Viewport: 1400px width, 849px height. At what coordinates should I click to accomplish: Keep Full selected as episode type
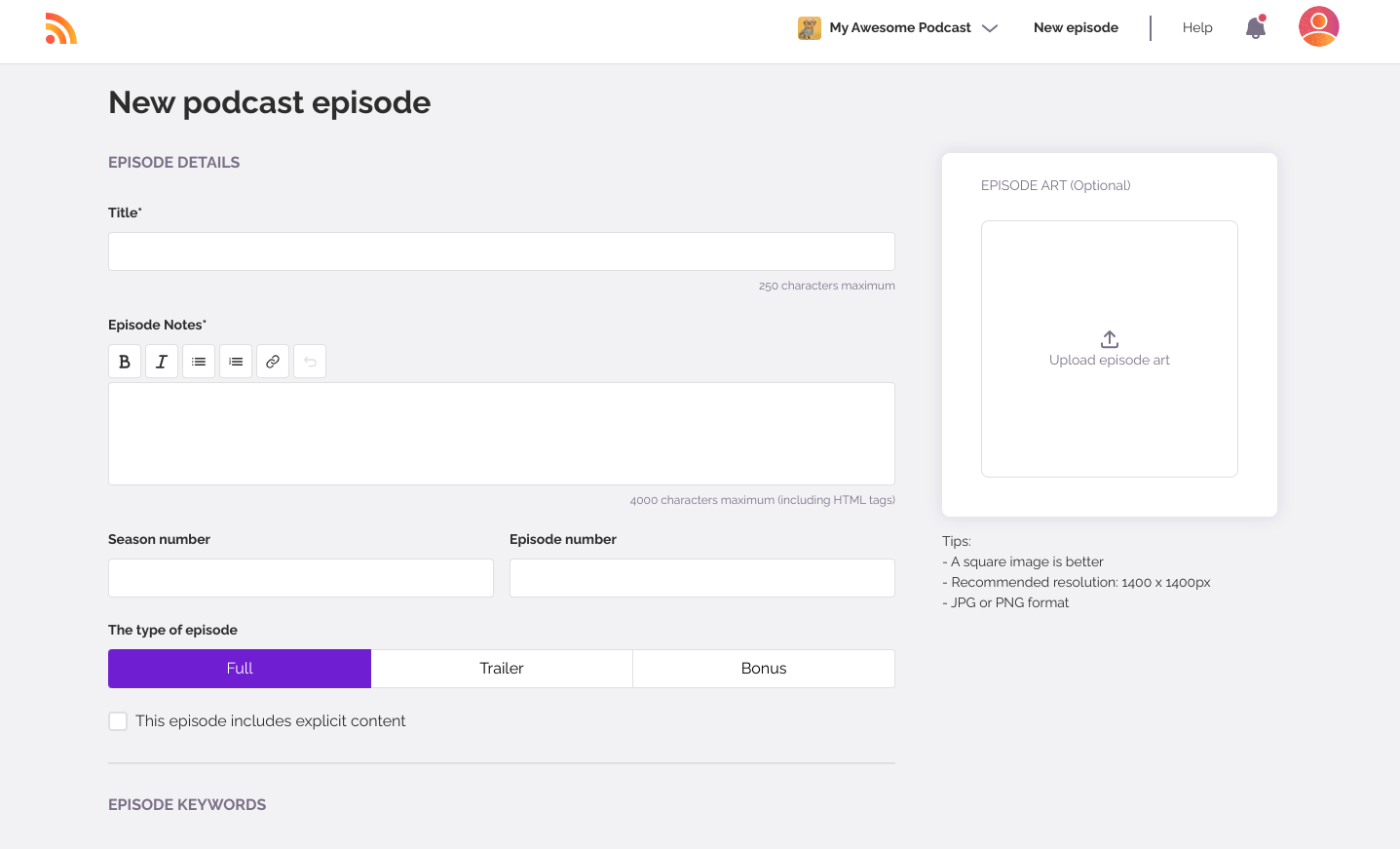pos(239,668)
